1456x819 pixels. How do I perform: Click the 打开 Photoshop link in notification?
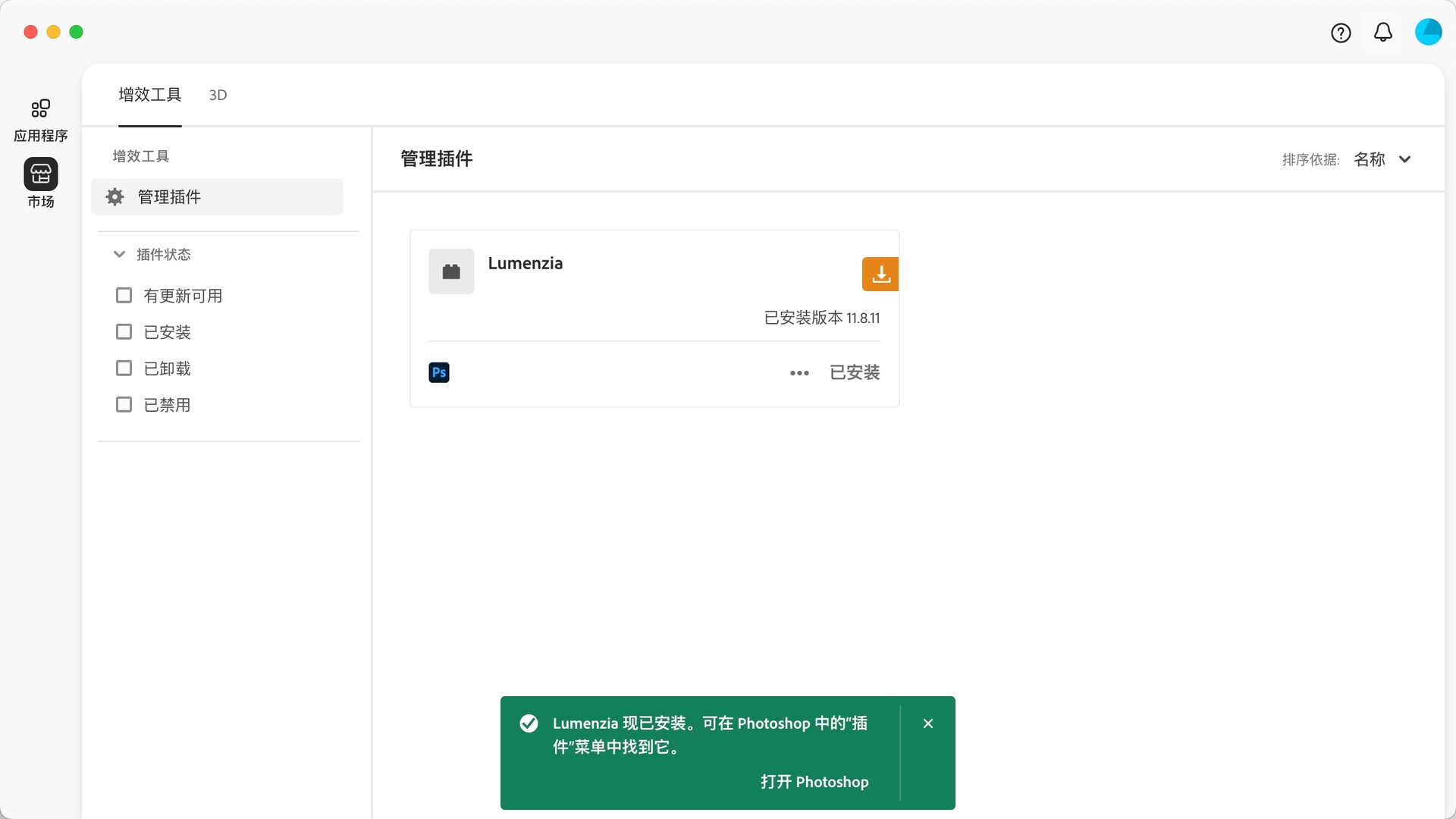coord(814,782)
